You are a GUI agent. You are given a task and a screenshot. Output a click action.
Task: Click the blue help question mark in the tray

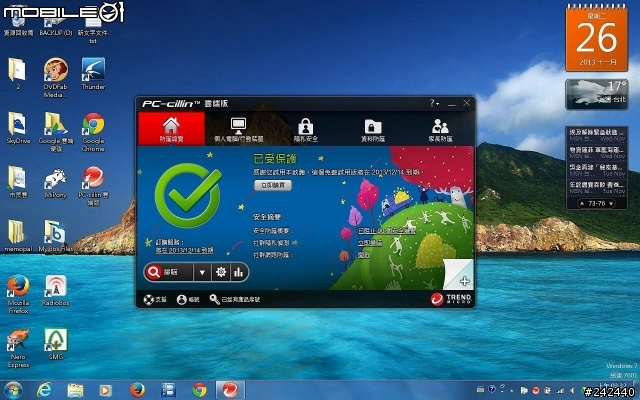(492, 390)
